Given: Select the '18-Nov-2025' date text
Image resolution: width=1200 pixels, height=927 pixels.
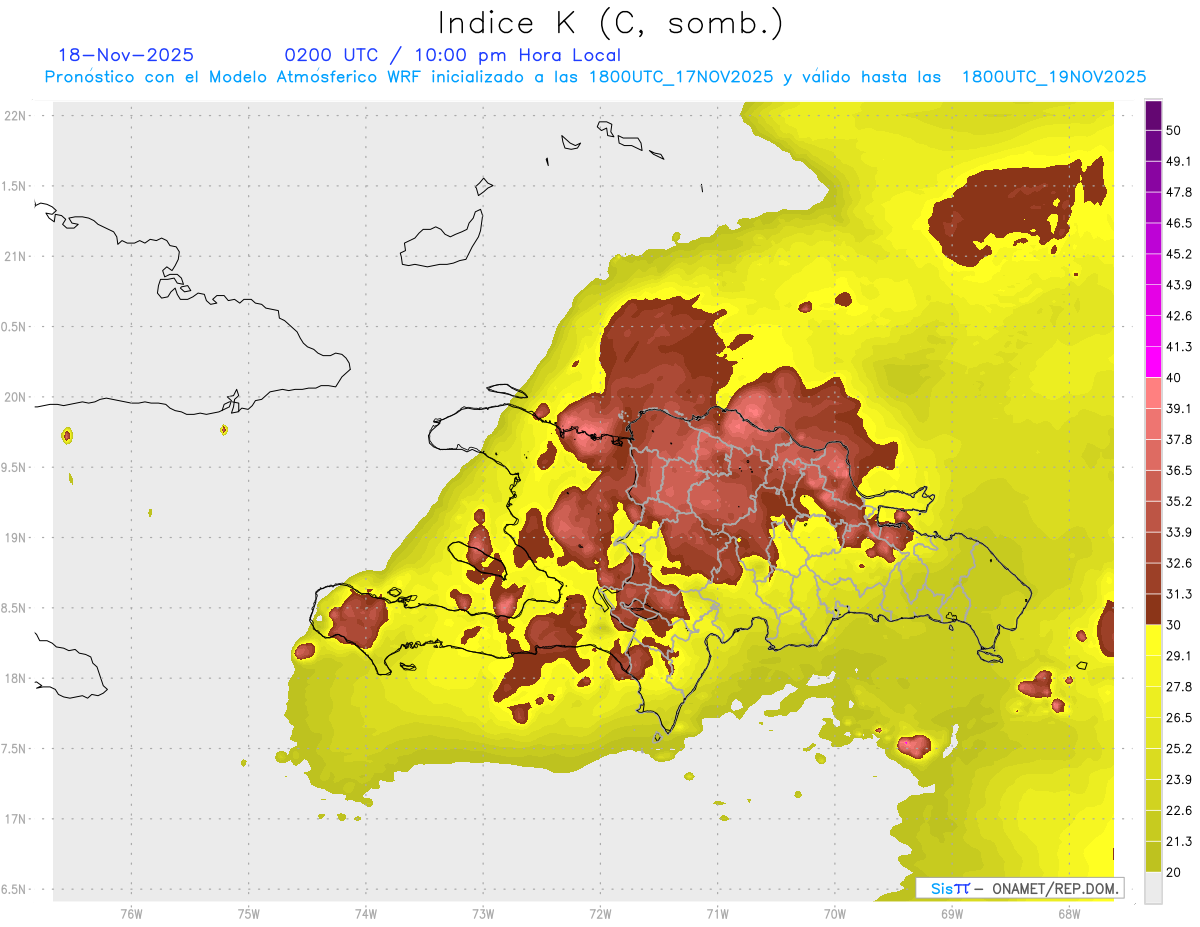Looking at the screenshot, I should [126, 55].
